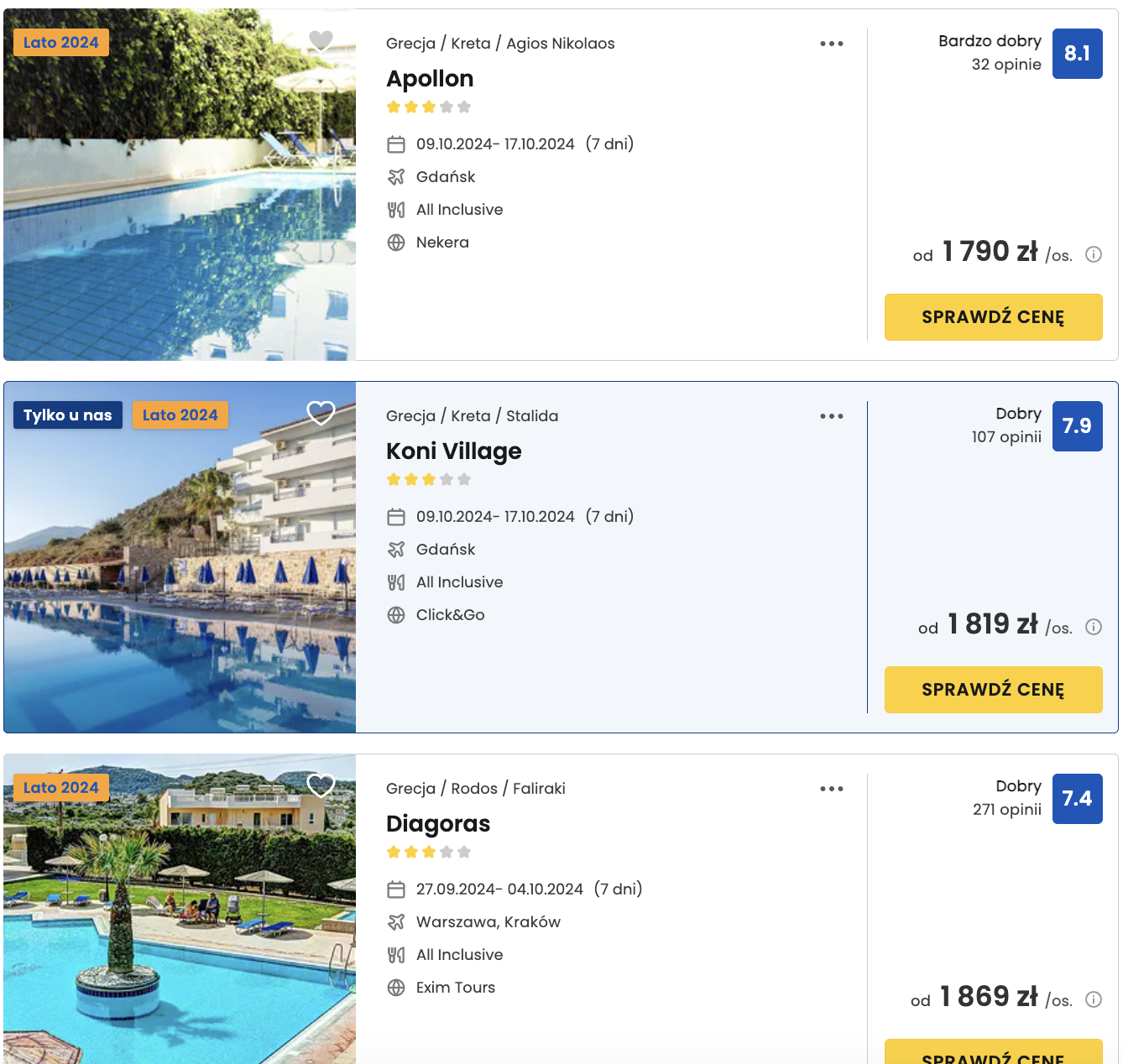This screenshot has height=1064, width=1123.
Task: Open three-dot options for Diagoras
Action: pos(832,789)
